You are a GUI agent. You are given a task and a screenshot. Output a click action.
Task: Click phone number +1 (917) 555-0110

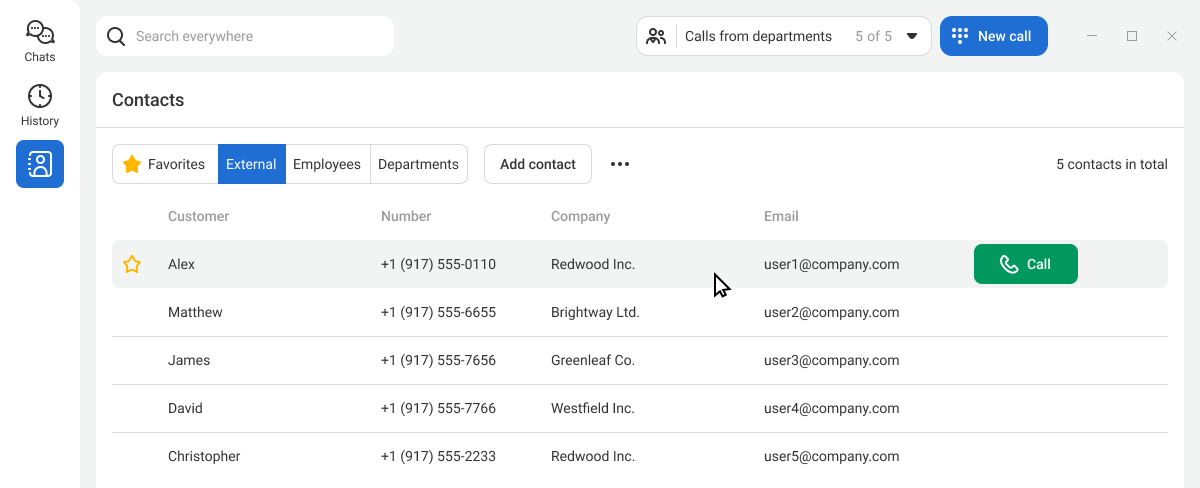[438, 264]
